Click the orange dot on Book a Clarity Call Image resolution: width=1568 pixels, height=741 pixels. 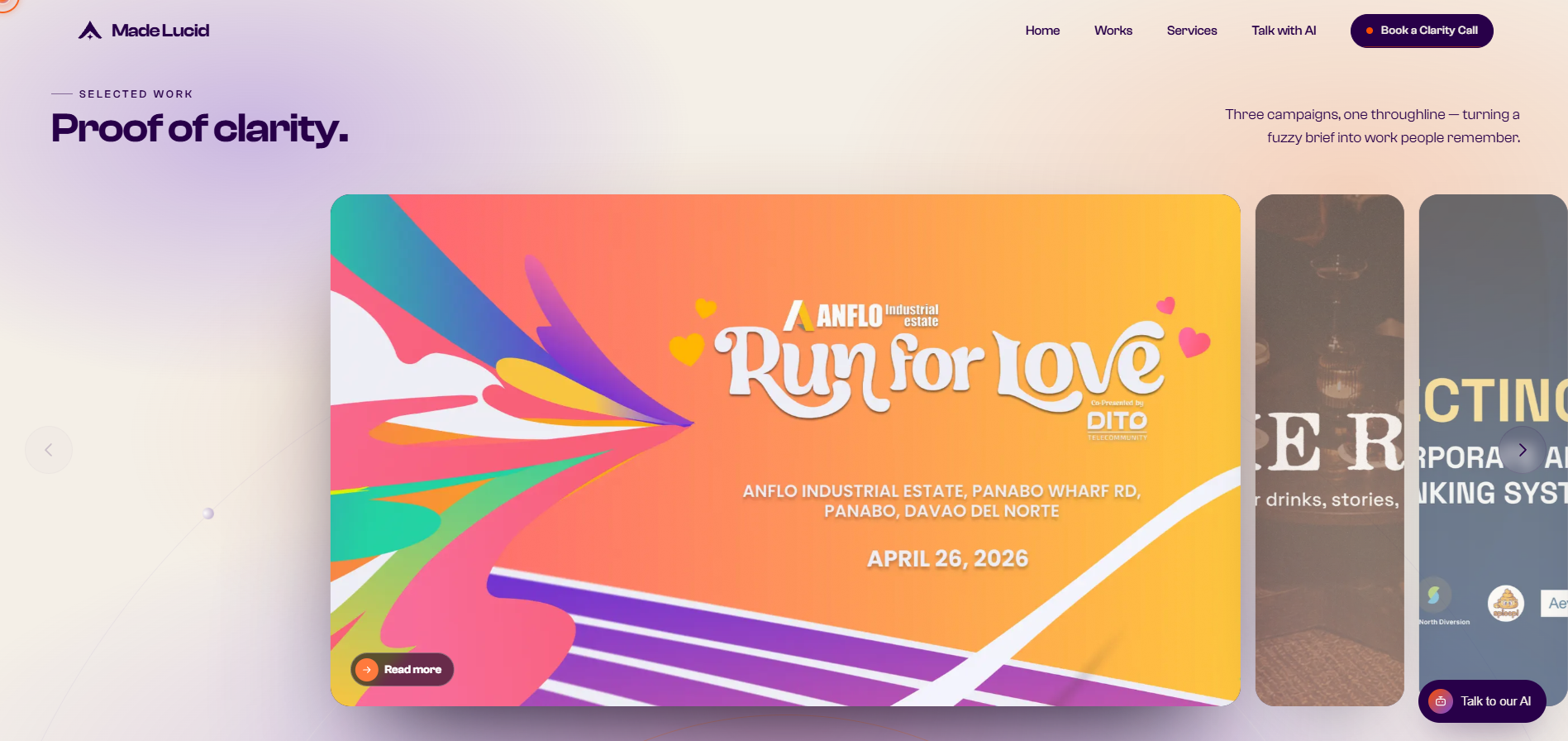click(1370, 31)
